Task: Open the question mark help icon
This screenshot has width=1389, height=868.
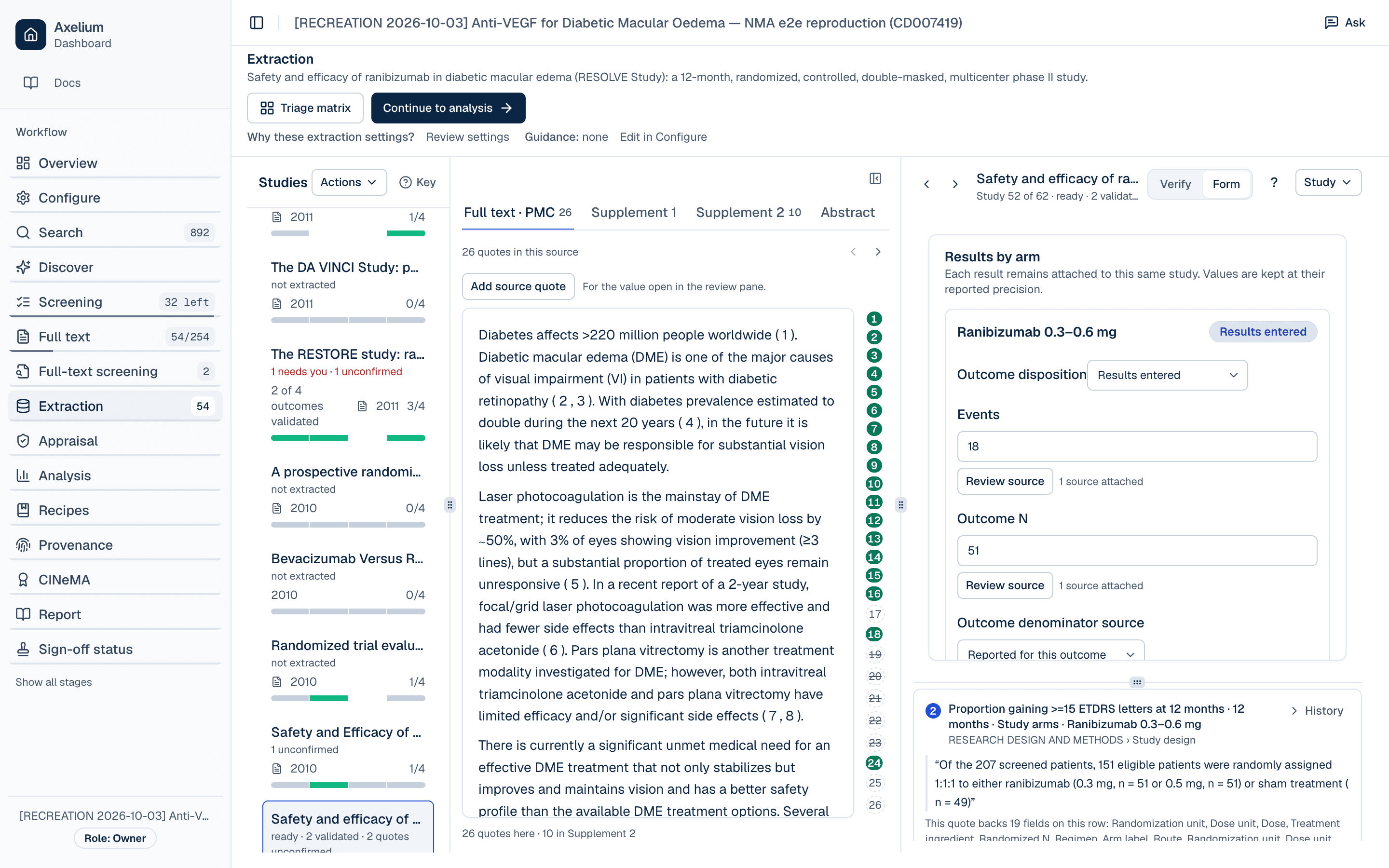Action: pyautogui.click(x=1274, y=183)
